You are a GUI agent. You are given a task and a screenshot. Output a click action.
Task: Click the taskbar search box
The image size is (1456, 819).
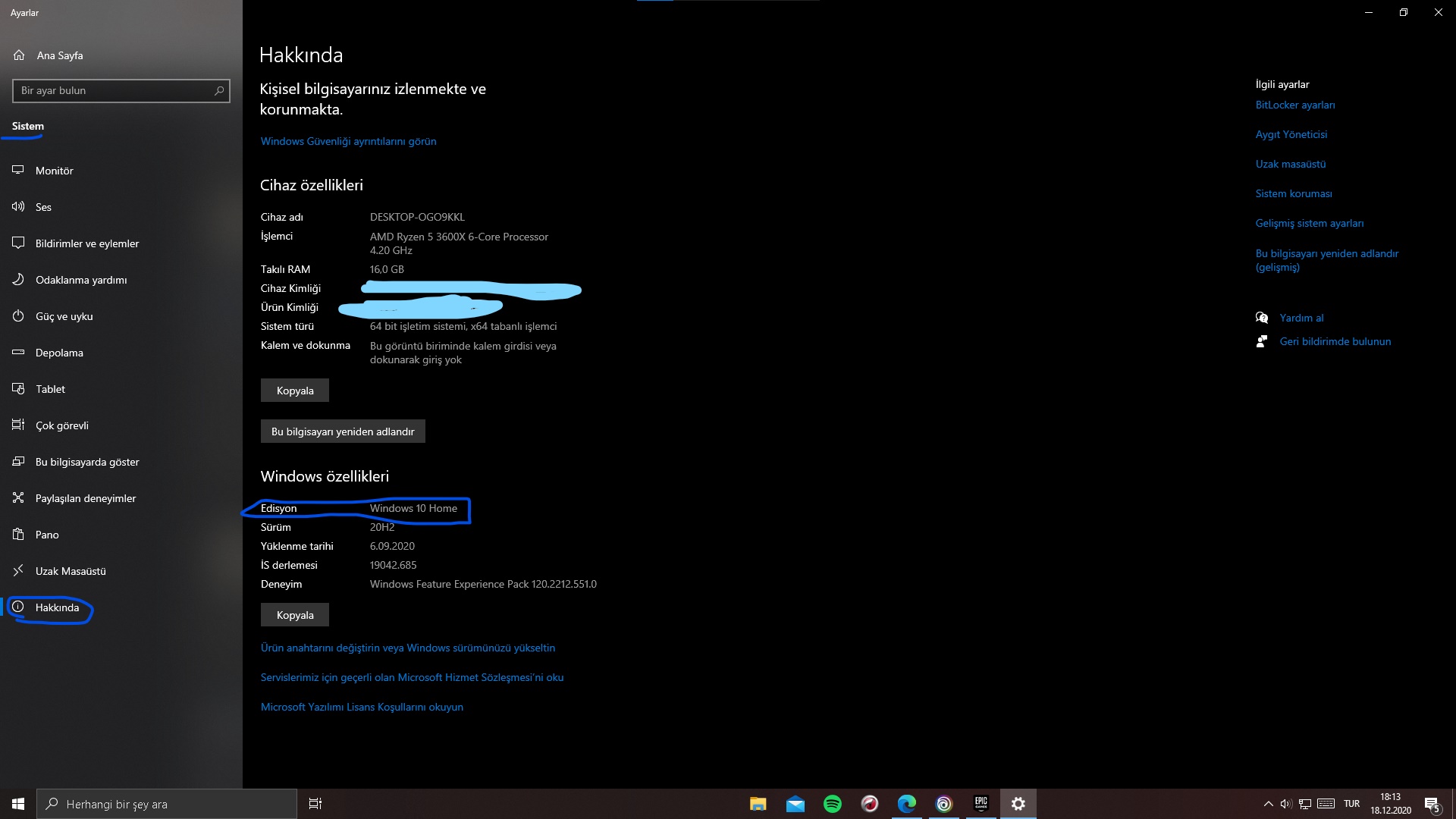(167, 804)
